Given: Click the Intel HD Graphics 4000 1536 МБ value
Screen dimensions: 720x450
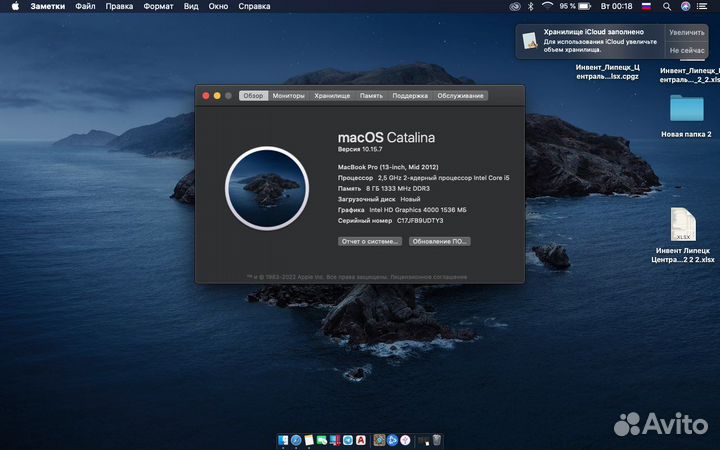Looking at the screenshot, I should tap(417, 210).
